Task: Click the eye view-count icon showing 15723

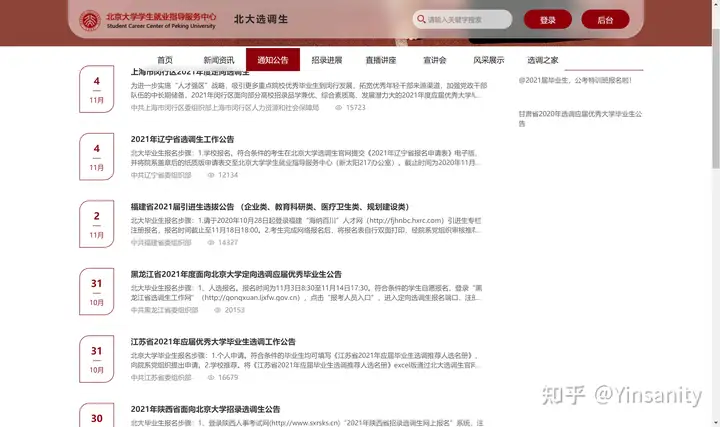Action: point(338,107)
